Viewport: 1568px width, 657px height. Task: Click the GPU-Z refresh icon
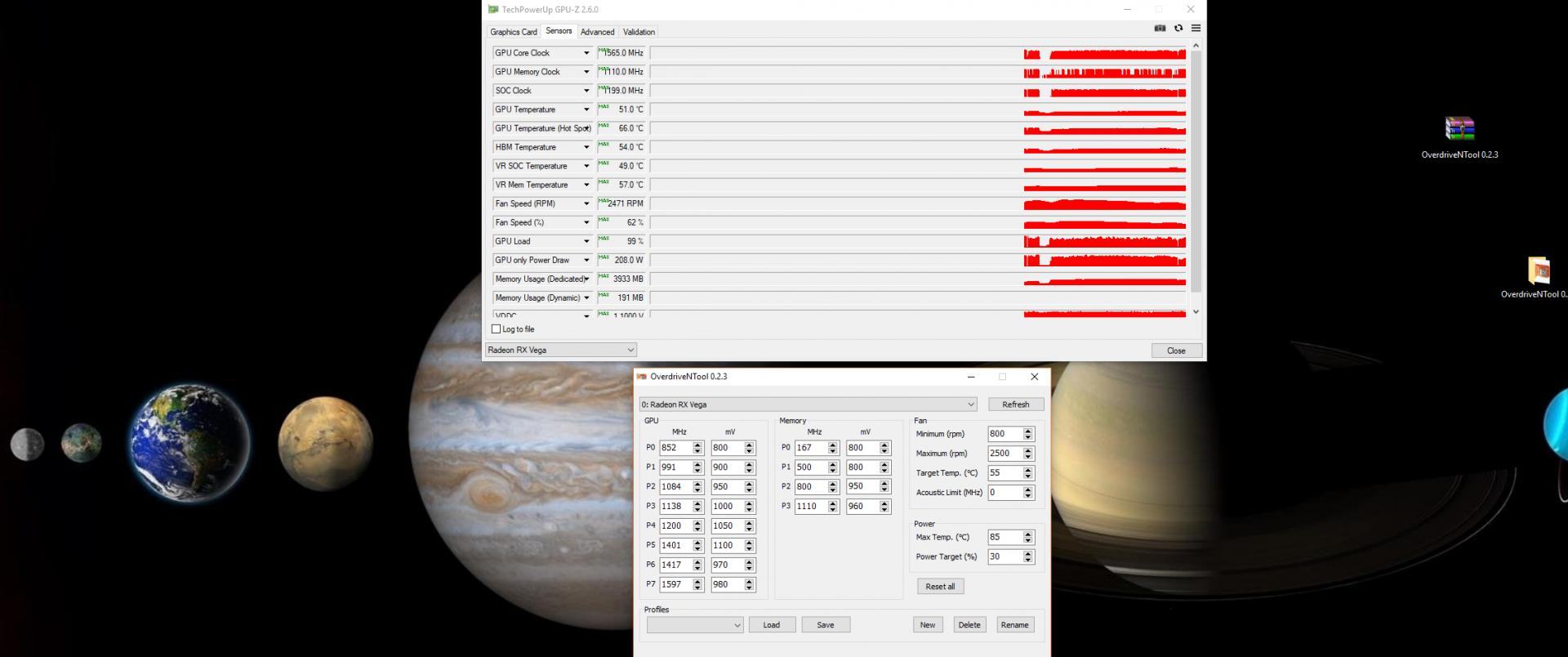(x=1178, y=28)
